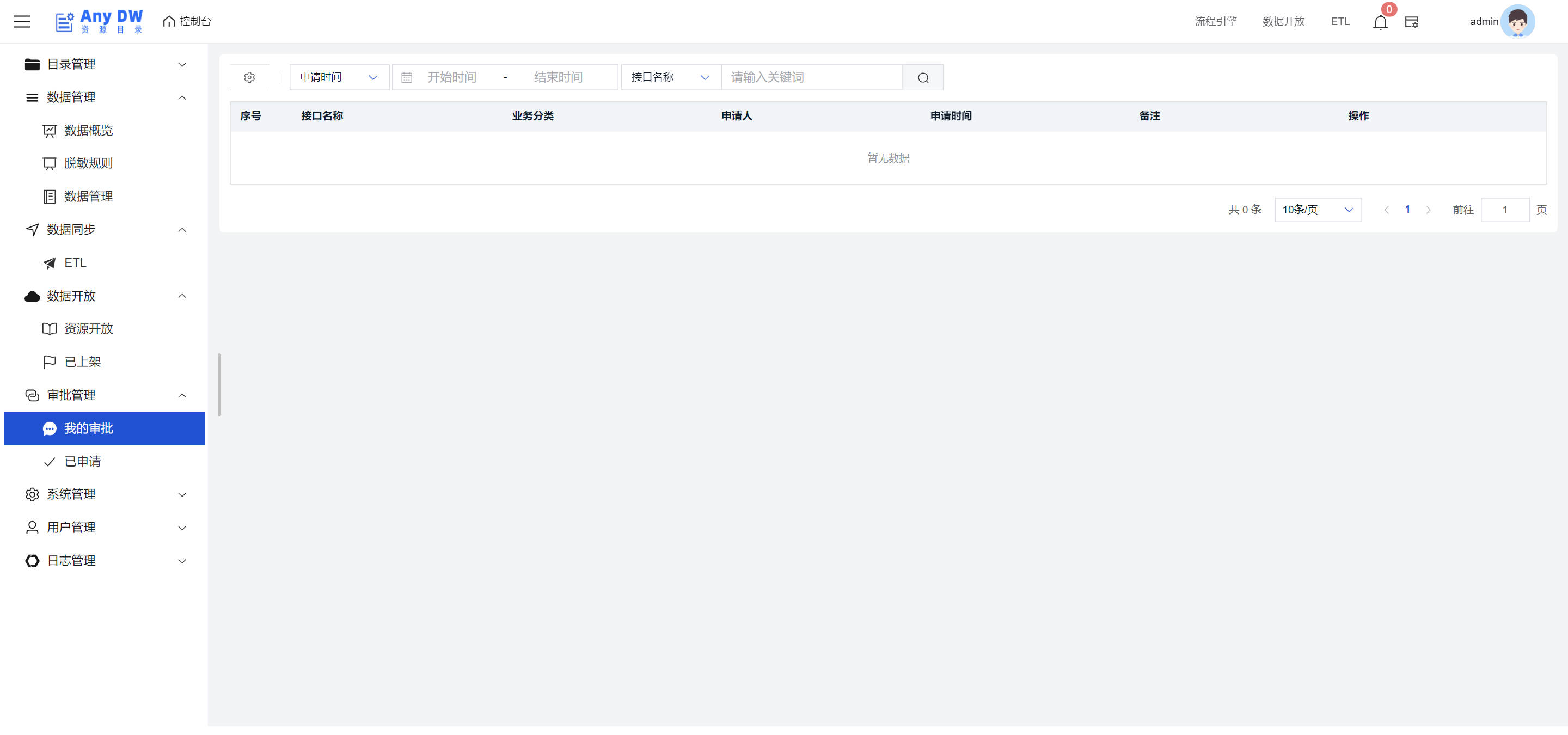Click the sidebar vertical scrollbar handle

coord(219,384)
